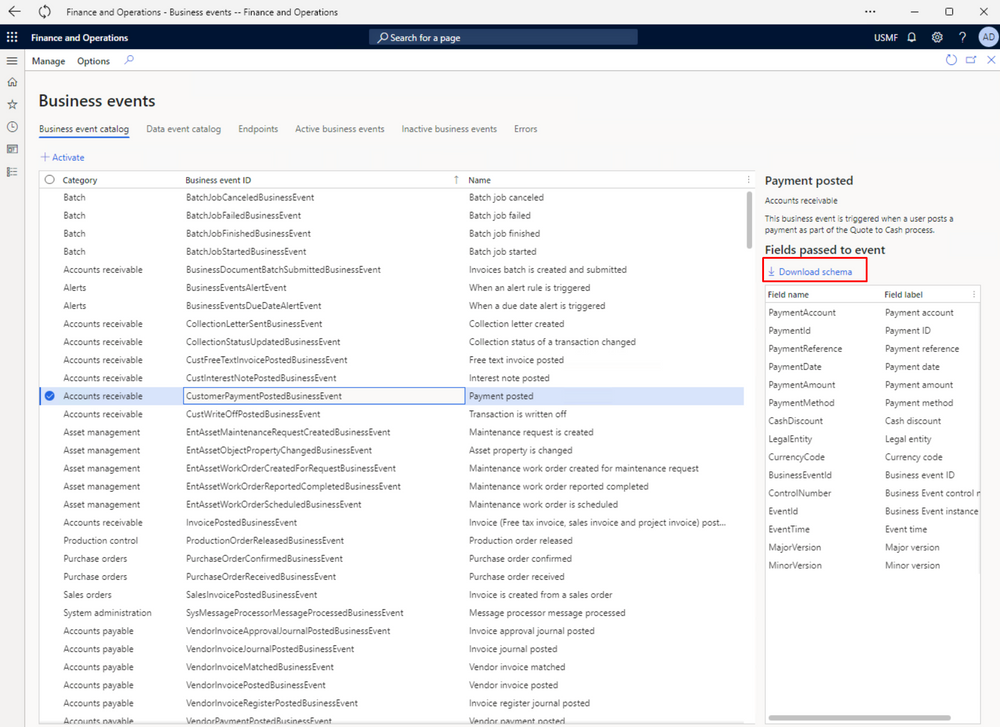
Task: Click the Field name column header
Action: pyautogui.click(x=788, y=295)
